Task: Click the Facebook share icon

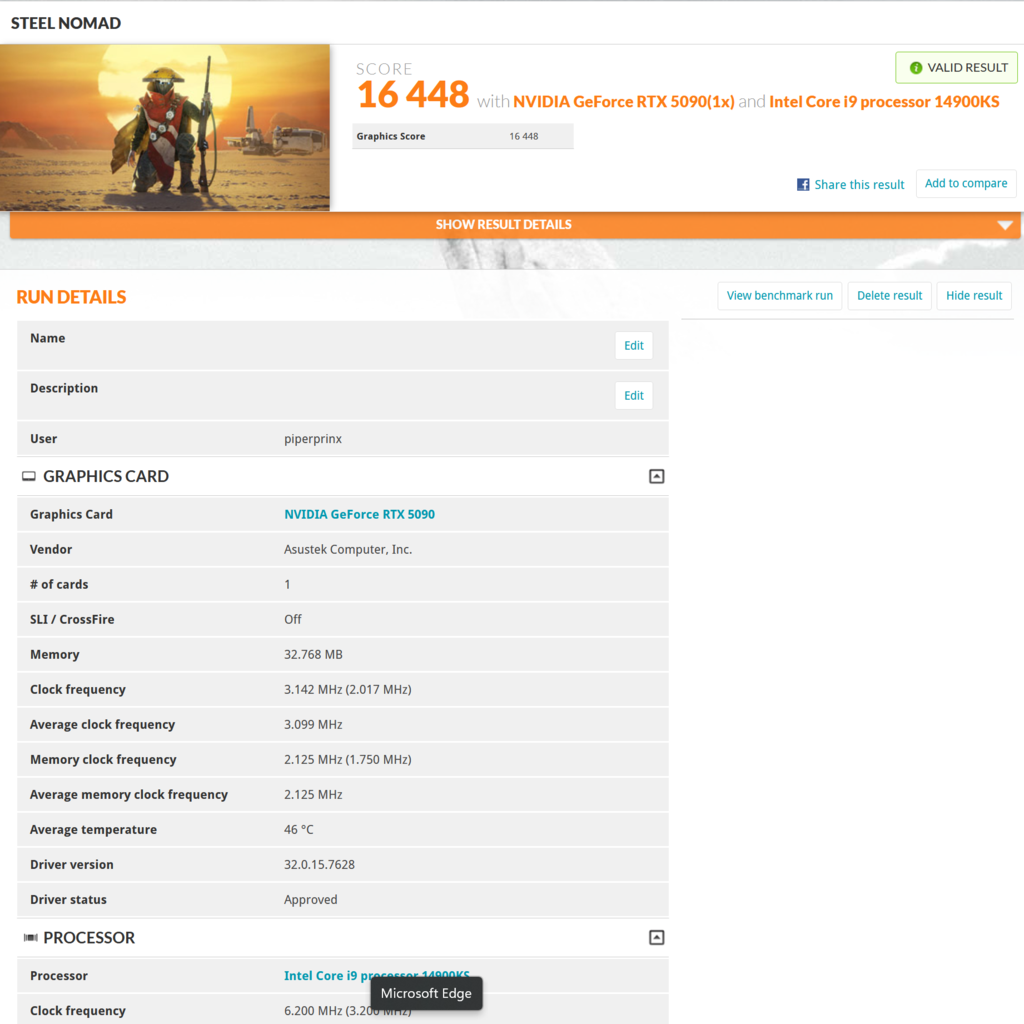Action: (803, 185)
